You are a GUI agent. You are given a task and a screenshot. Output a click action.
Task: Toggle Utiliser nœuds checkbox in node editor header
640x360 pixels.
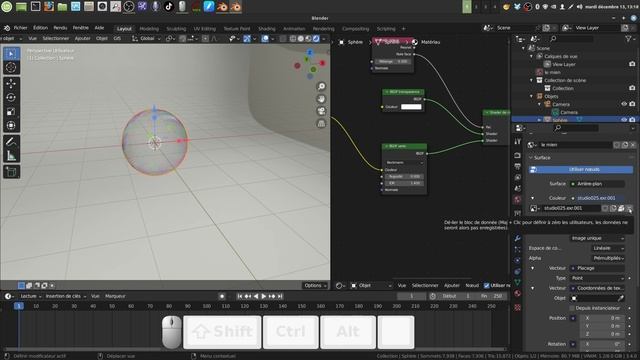(487, 286)
